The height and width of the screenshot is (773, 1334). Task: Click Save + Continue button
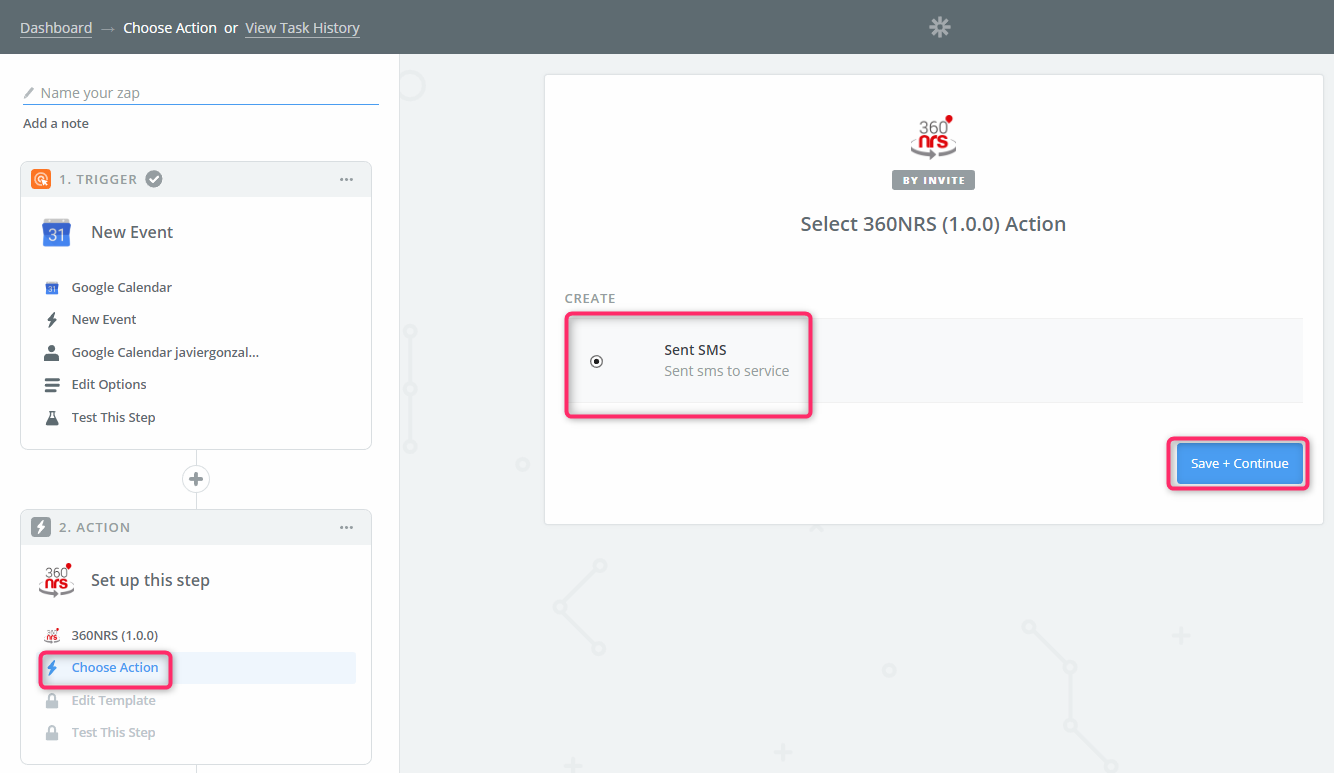[x=1239, y=463]
